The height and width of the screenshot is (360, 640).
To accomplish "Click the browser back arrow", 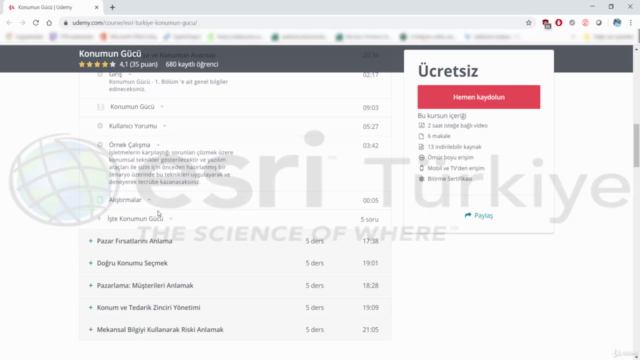I will coord(9,23).
